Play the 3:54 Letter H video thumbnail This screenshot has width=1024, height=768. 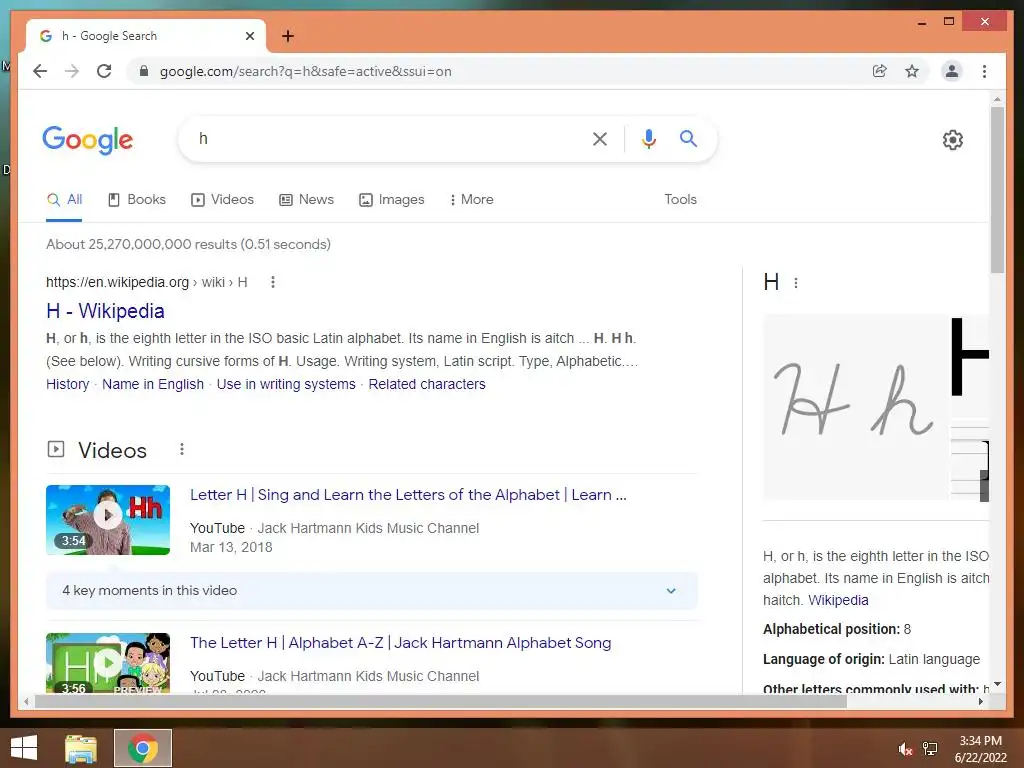[108, 520]
